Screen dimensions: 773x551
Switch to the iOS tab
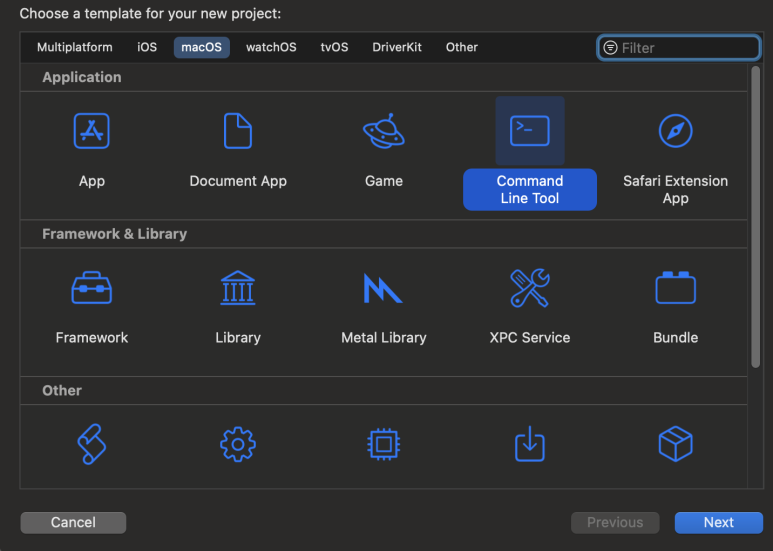pyautogui.click(x=147, y=47)
